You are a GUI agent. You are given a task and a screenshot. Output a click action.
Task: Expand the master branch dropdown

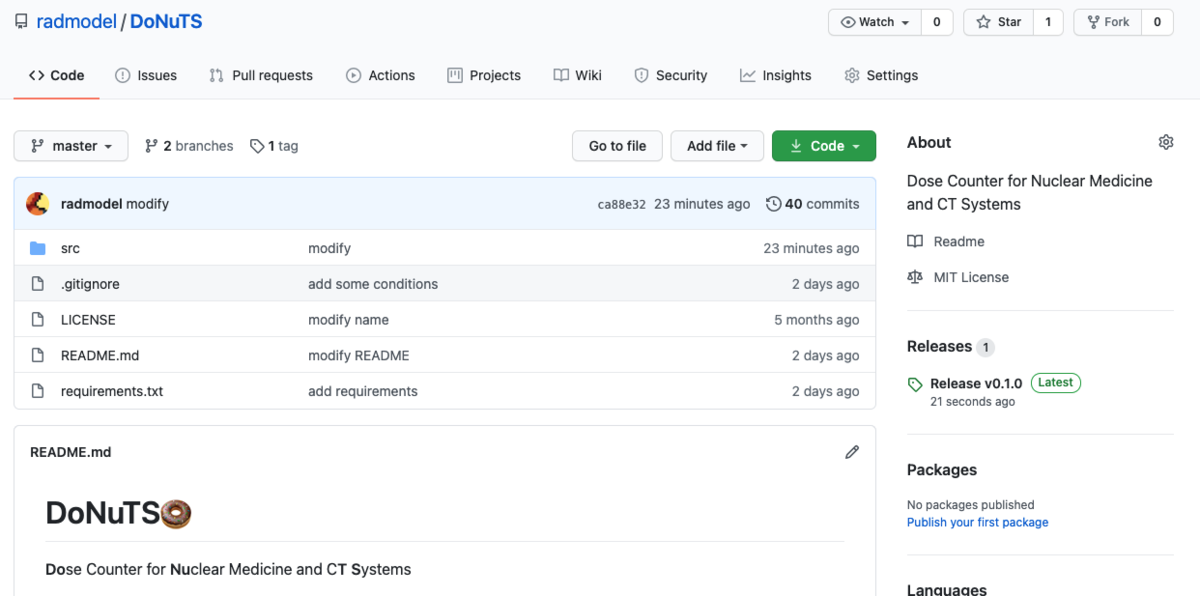[x=71, y=146]
